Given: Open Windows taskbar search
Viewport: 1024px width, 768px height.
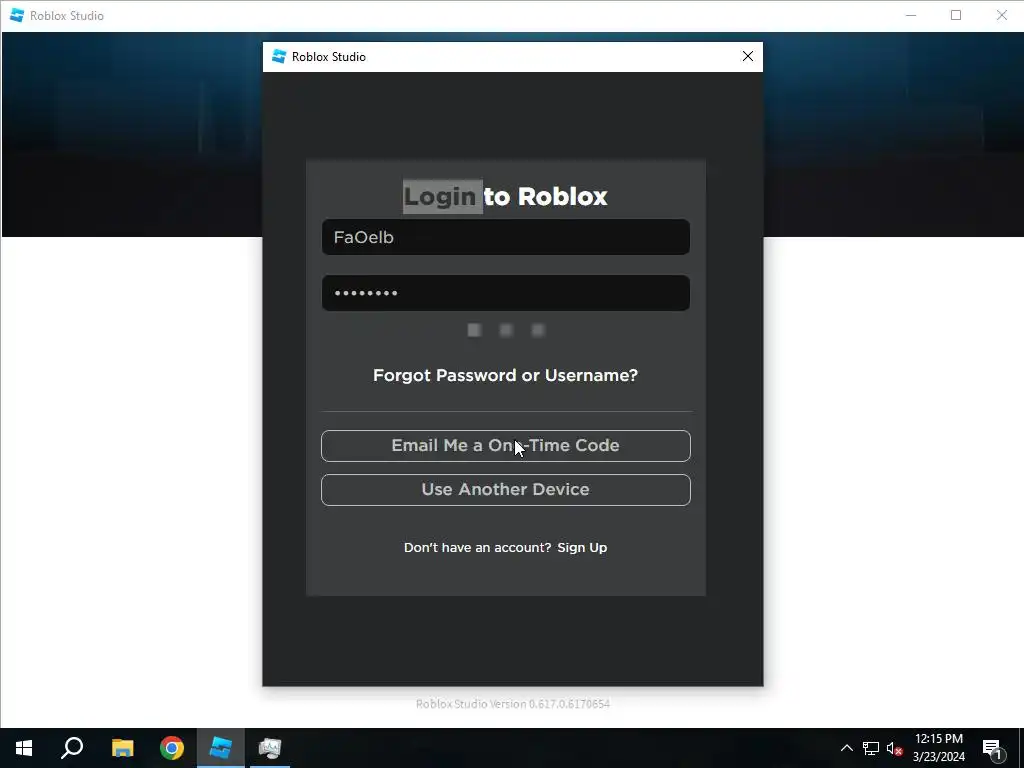Looking at the screenshot, I should pyautogui.click(x=72, y=748).
